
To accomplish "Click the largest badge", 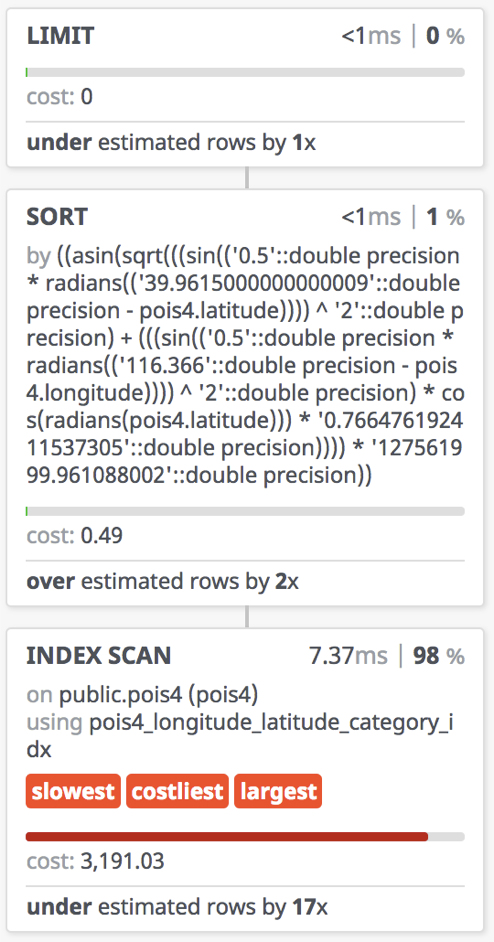I will click(x=278, y=791).
